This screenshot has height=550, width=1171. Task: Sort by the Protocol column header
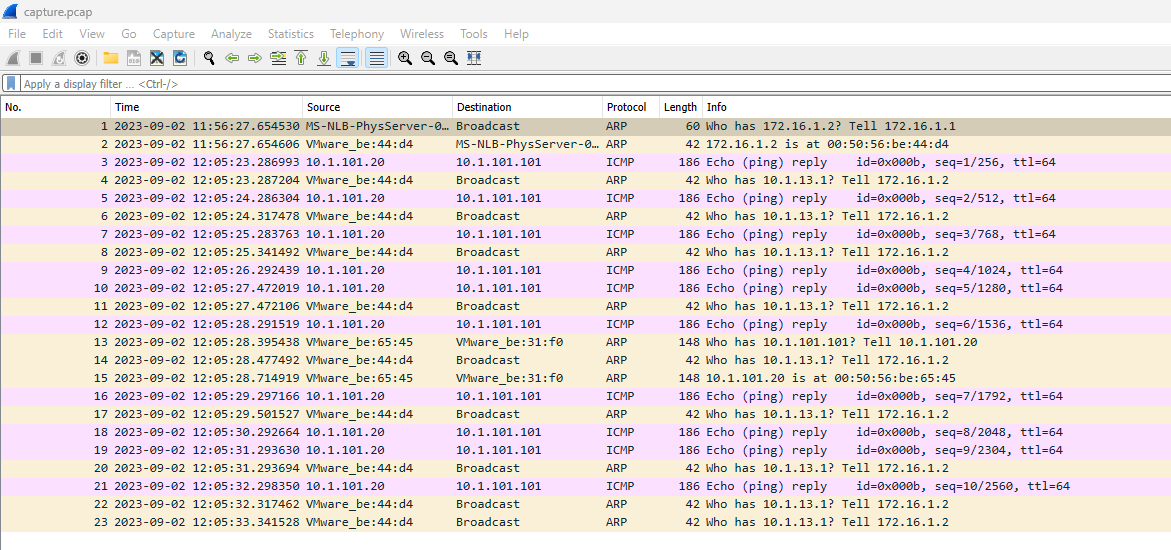(x=630, y=107)
